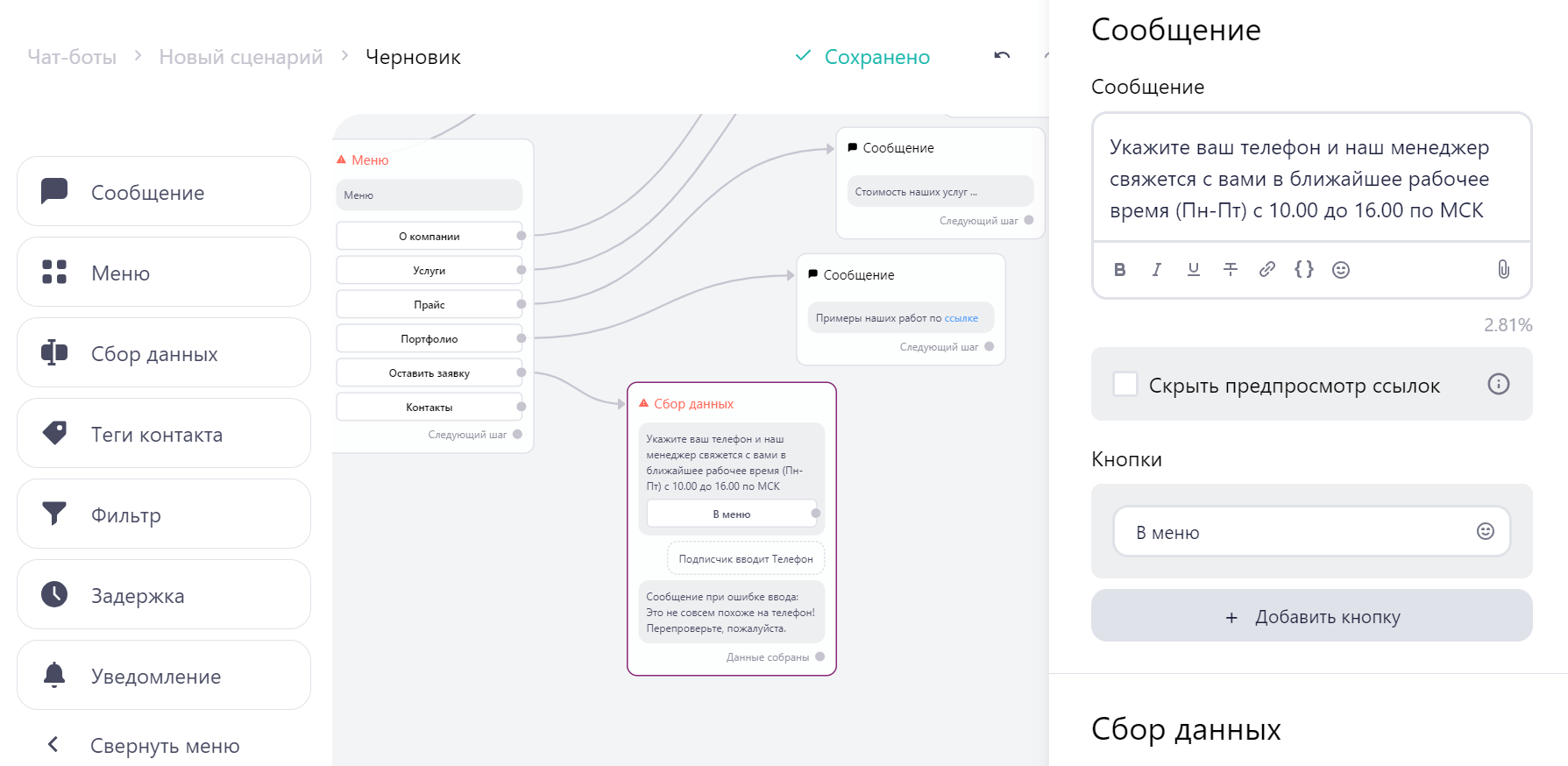This screenshot has height=766, width=1568.
Task: Click the Фильтр funnel icon
Action: pos(54,514)
